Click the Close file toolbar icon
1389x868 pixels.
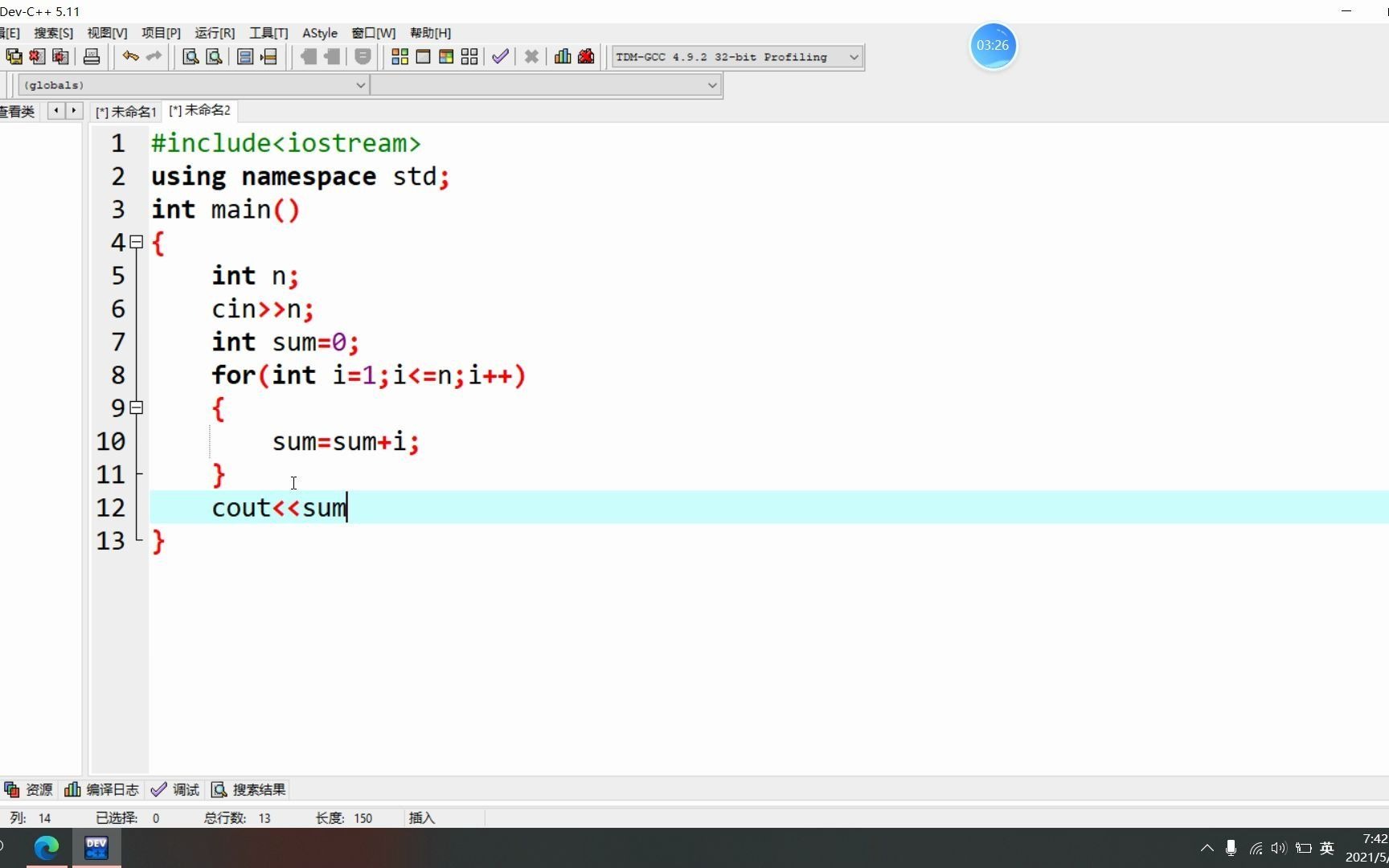37,56
